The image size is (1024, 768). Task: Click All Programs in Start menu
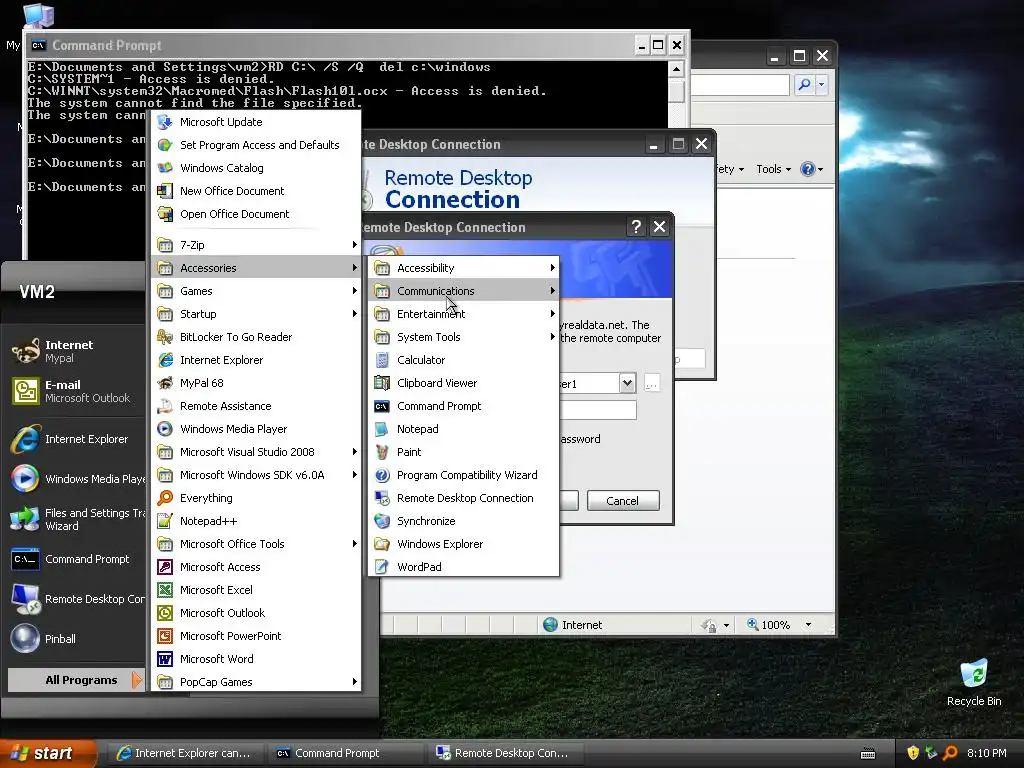click(75, 680)
